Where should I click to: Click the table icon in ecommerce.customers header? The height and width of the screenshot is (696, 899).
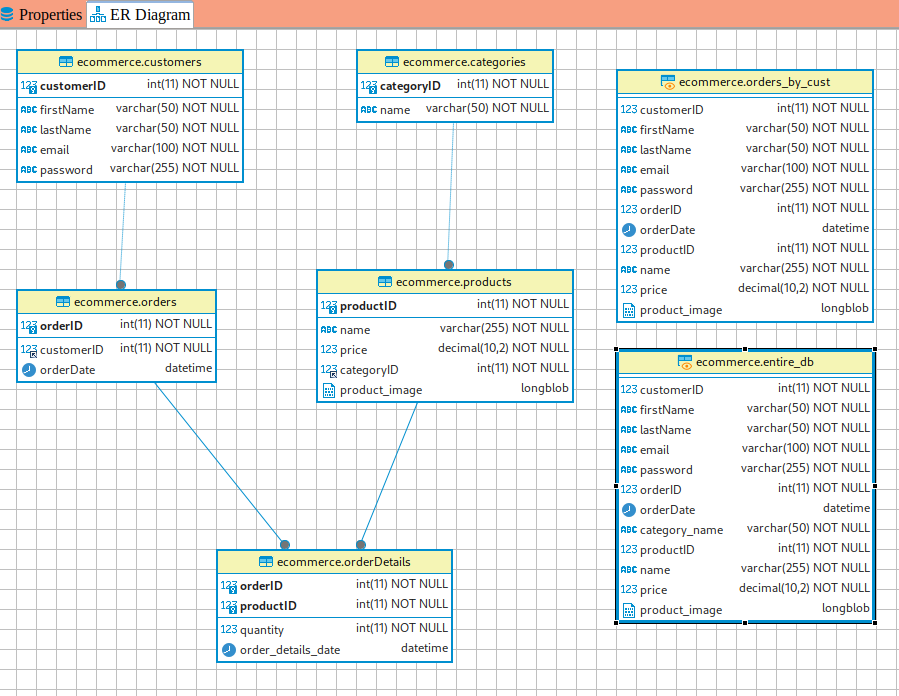coord(66,62)
